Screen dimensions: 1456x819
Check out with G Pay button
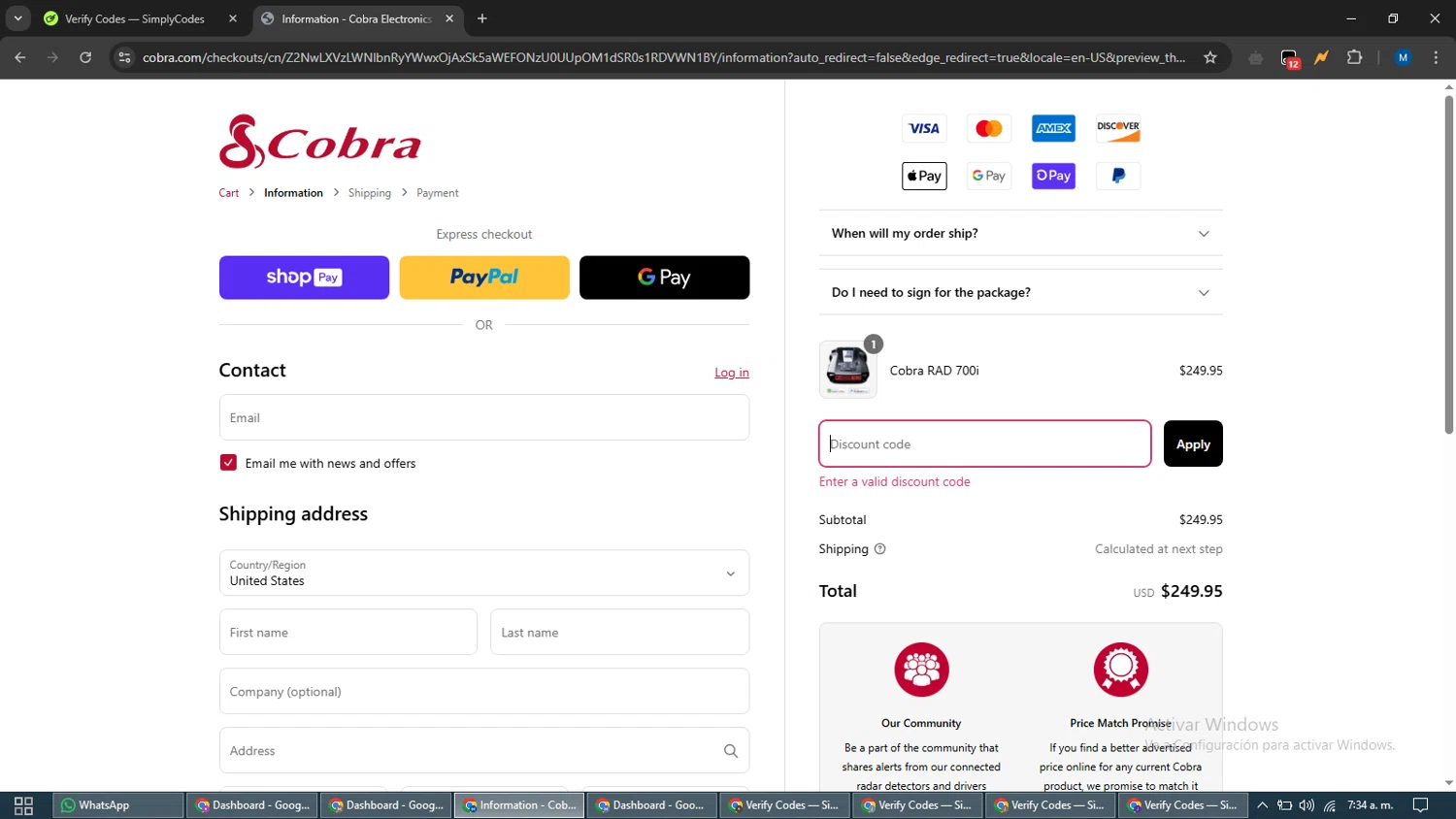[x=665, y=278]
